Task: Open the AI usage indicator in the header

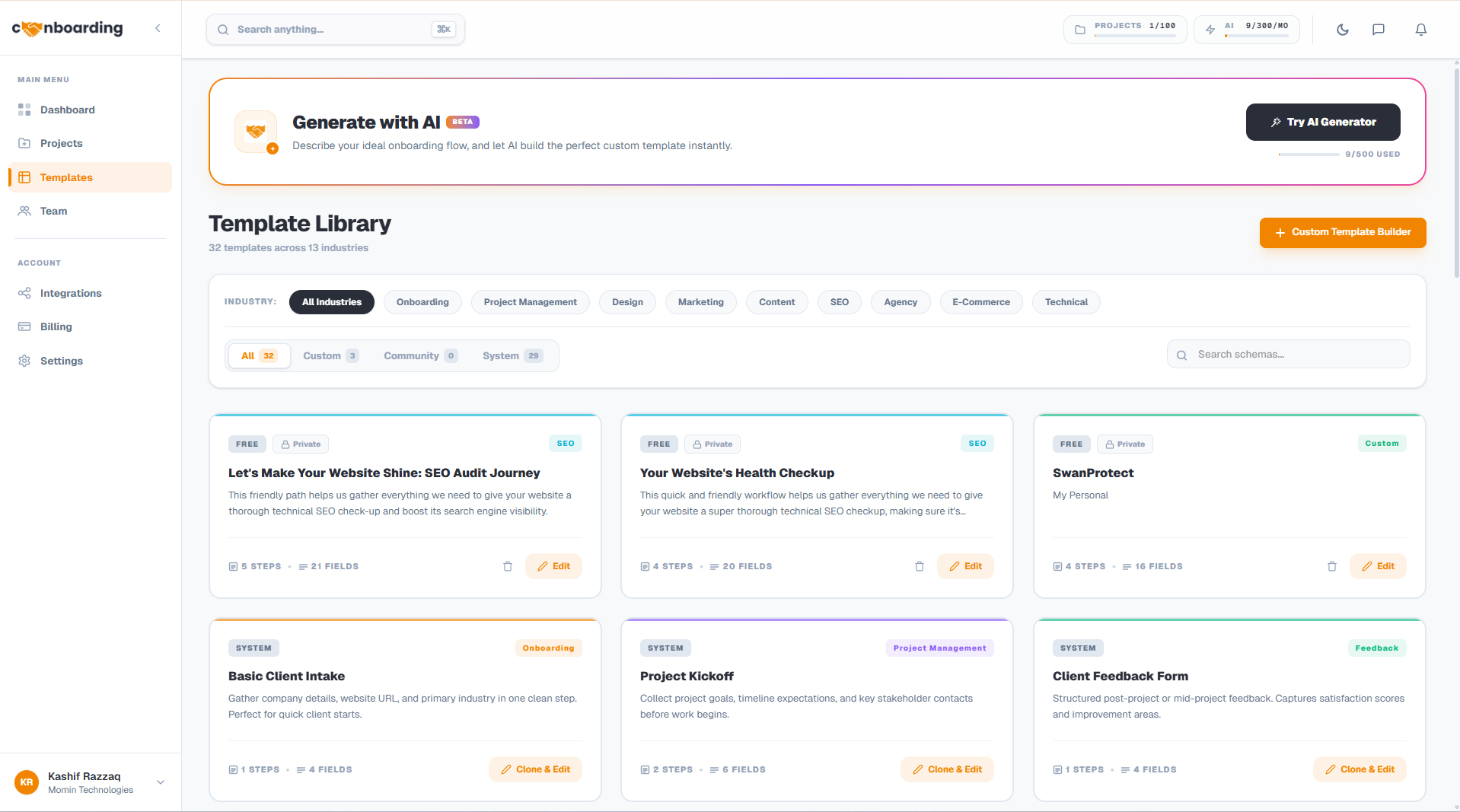Action: [1246, 30]
